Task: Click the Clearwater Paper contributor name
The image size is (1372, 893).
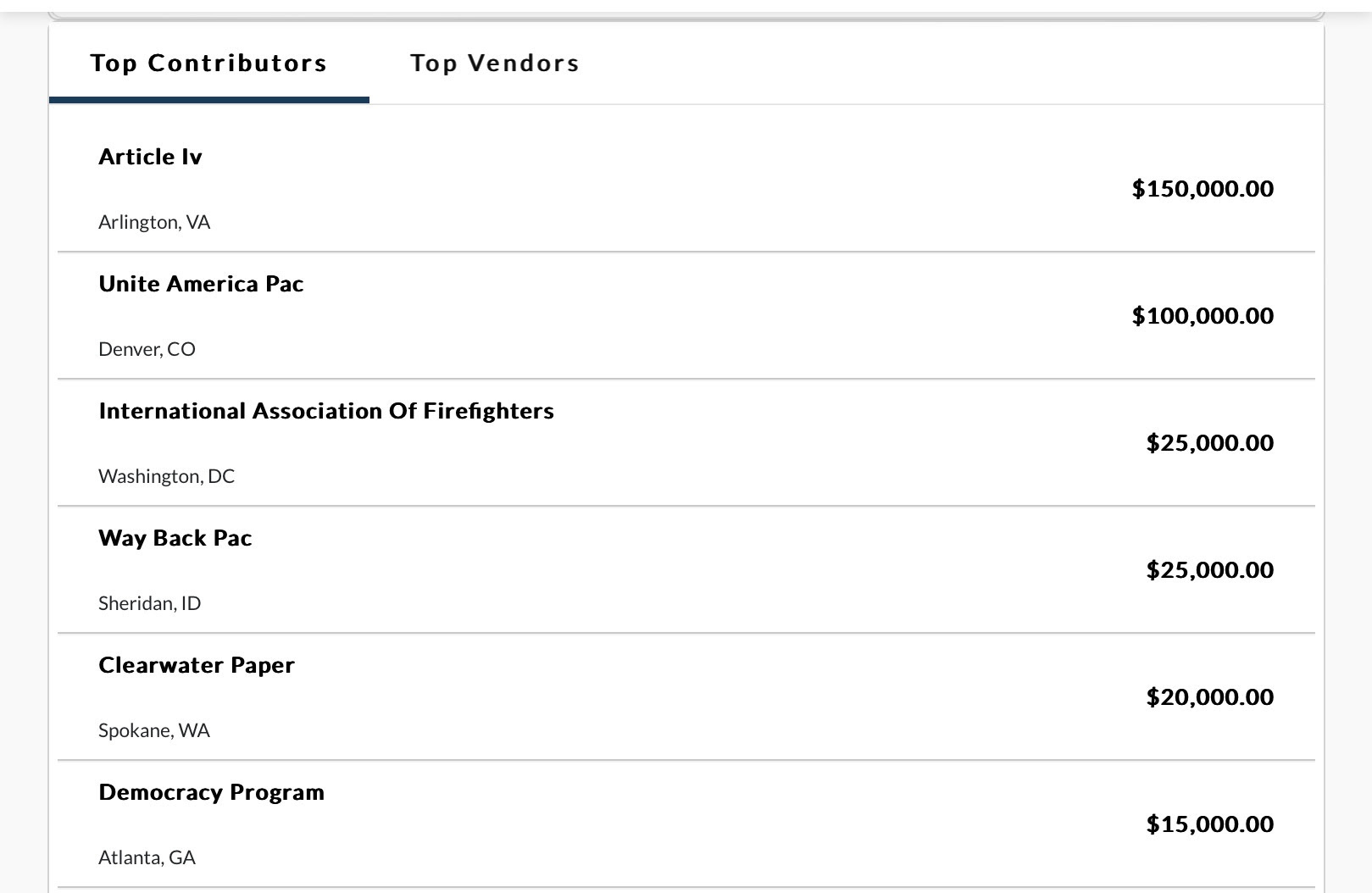Action: point(197,665)
